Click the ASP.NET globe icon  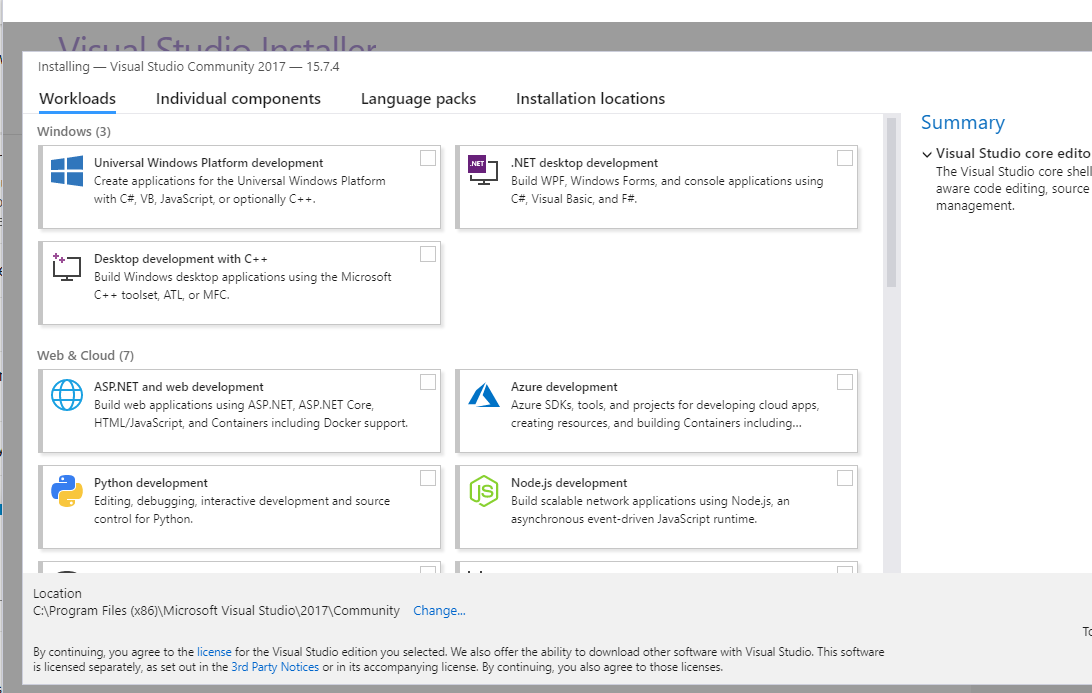coord(67,395)
